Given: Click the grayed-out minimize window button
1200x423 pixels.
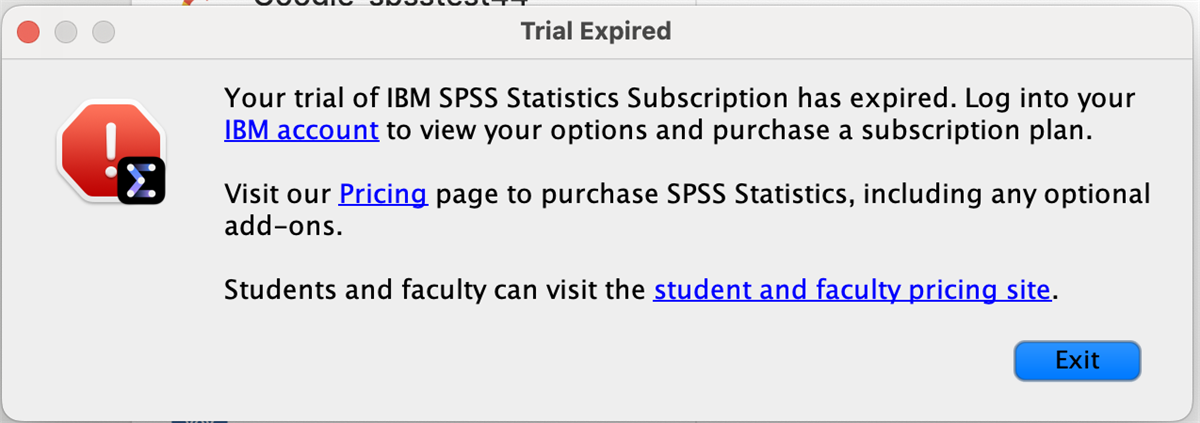Looking at the screenshot, I should (x=66, y=32).
